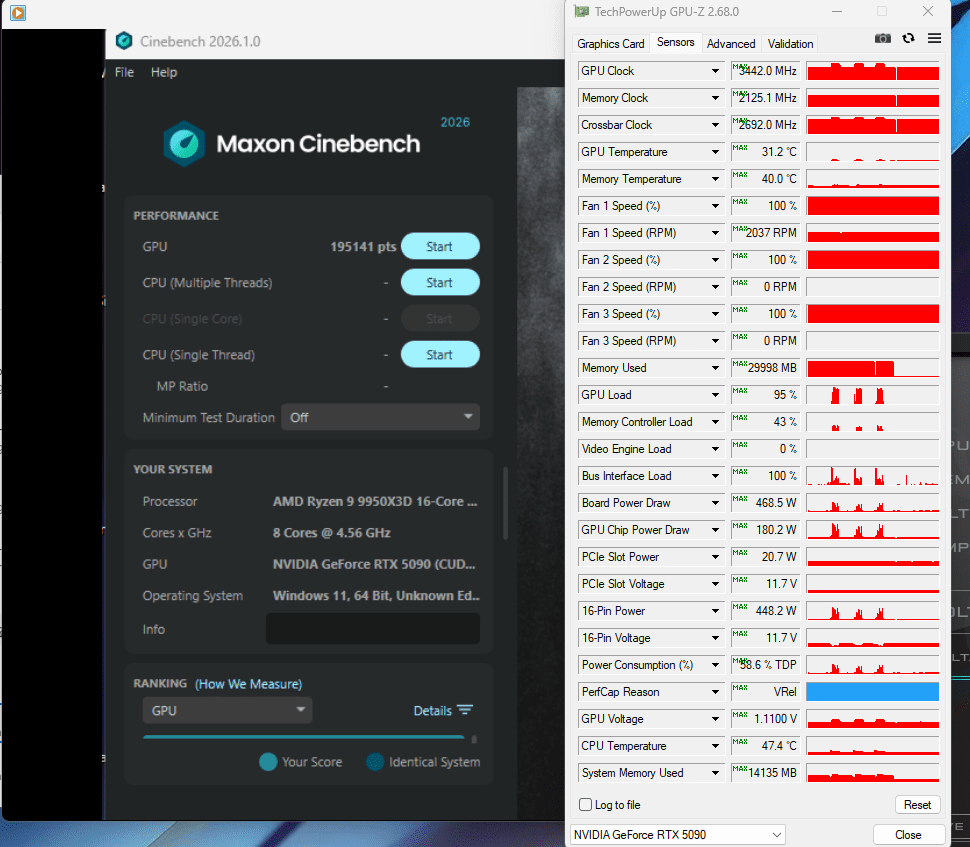Click the PerfCap Reason blue graph bar
This screenshot has width=970, height=847.
click(x=872, y=692)
